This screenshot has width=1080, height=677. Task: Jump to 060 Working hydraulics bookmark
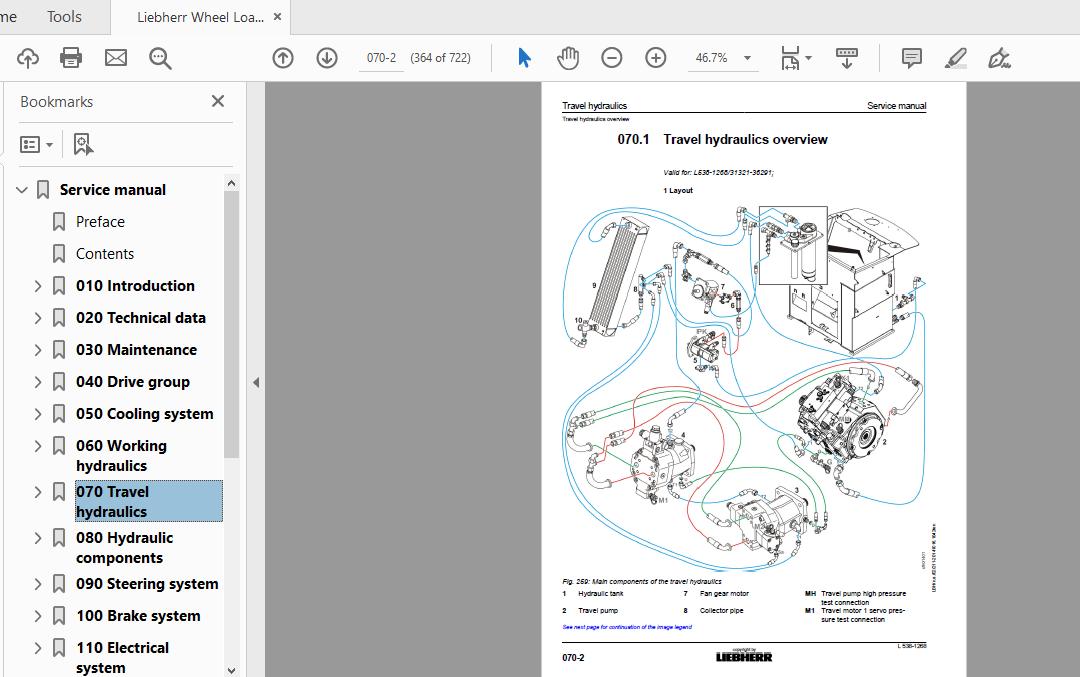pos(121,455)
